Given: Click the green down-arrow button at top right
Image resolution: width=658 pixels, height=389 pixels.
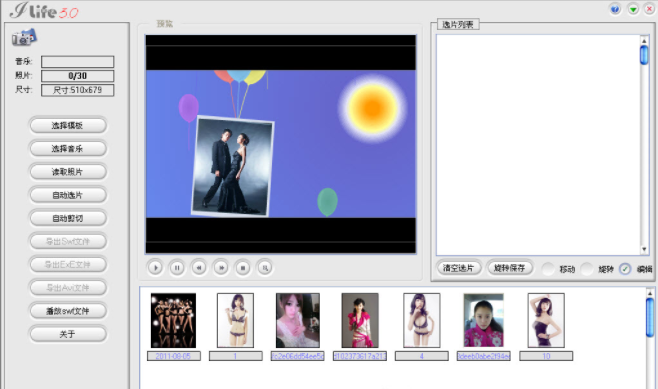Looking at the screenshot, I should (633, 9).
